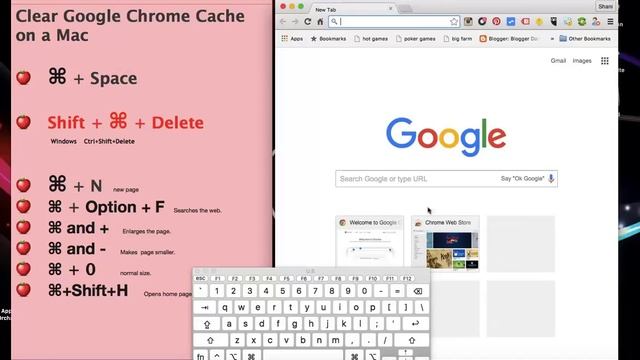Open the Chrome Web Store thumbnail
Image resolution: width=640 pixels, height=360 pixels.
pyautogui.click(x=445, y=243)
